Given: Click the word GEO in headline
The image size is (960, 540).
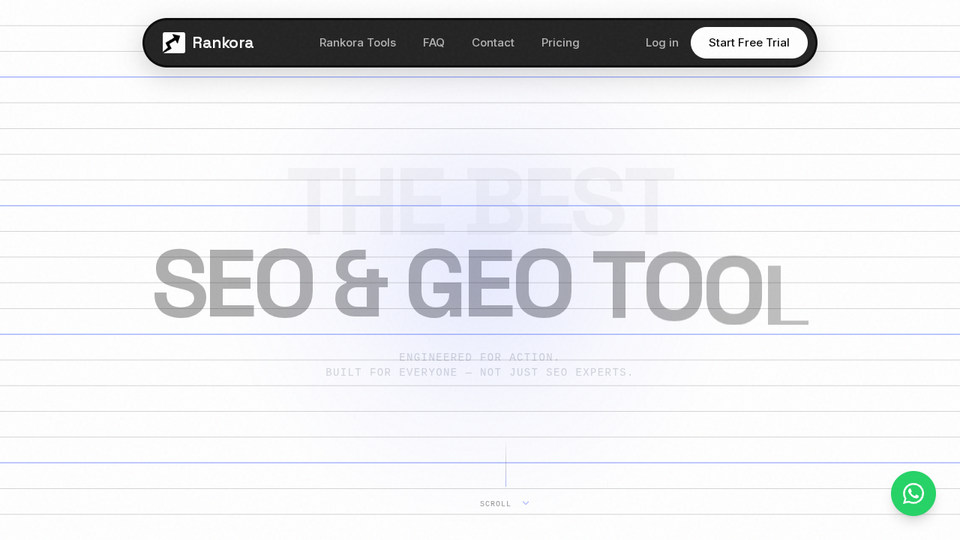Looking at the screenshot, I should 490,284.
